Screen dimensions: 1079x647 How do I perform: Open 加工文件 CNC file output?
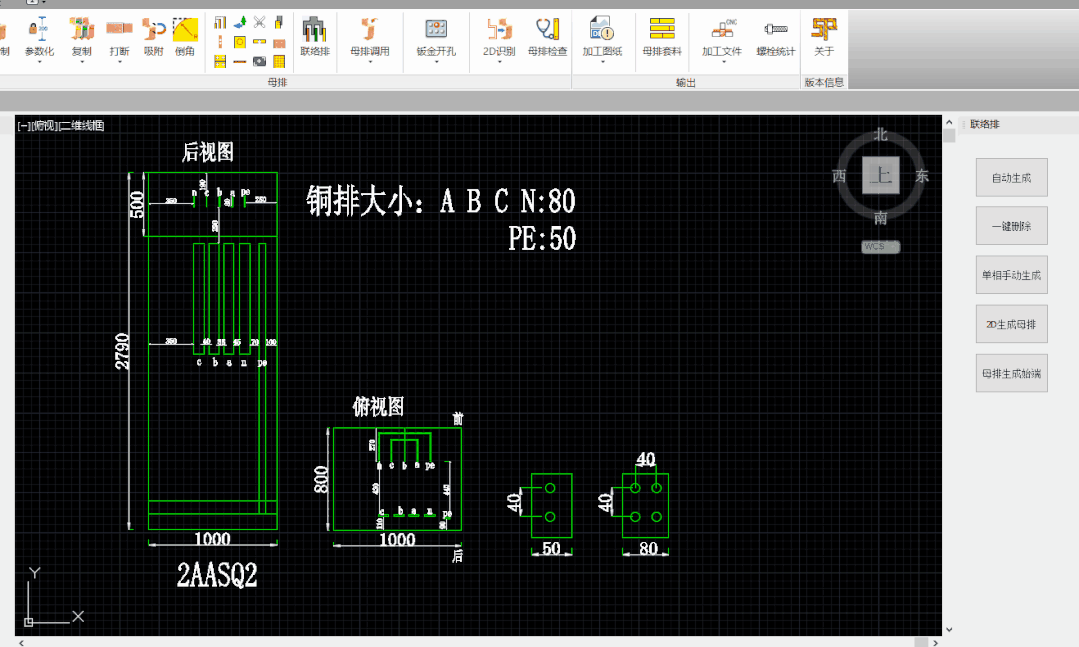pyautogui.click(x=722, y=36)
